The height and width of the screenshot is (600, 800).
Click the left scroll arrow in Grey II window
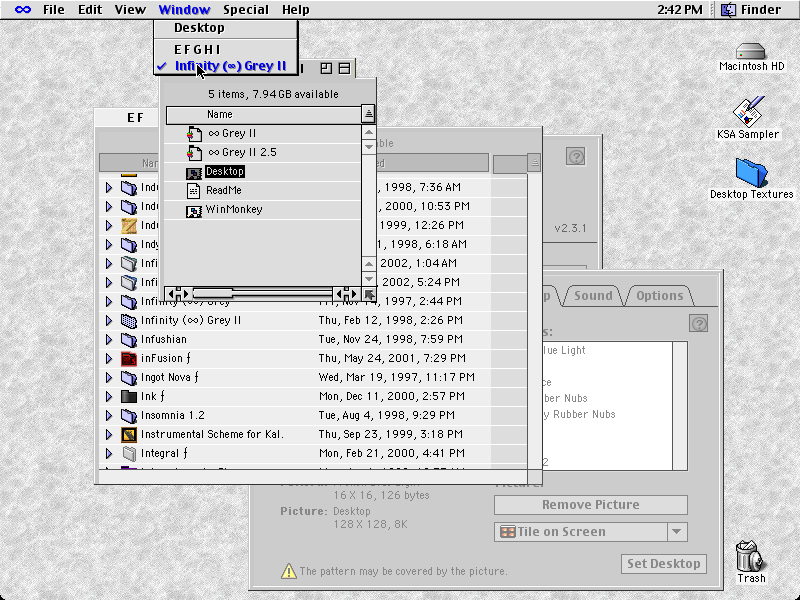[x=171, y=293]
